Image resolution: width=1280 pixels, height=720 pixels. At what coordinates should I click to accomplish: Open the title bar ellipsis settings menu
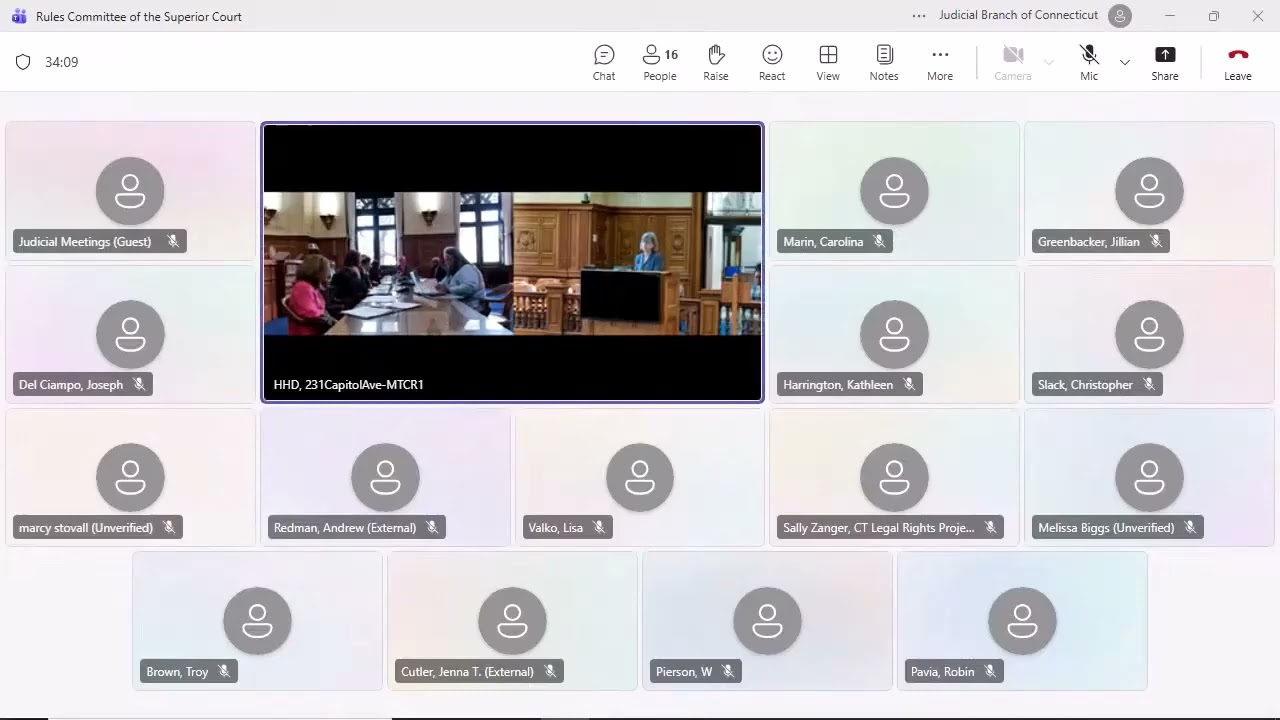pyautogui.click(x=919, y=16)
